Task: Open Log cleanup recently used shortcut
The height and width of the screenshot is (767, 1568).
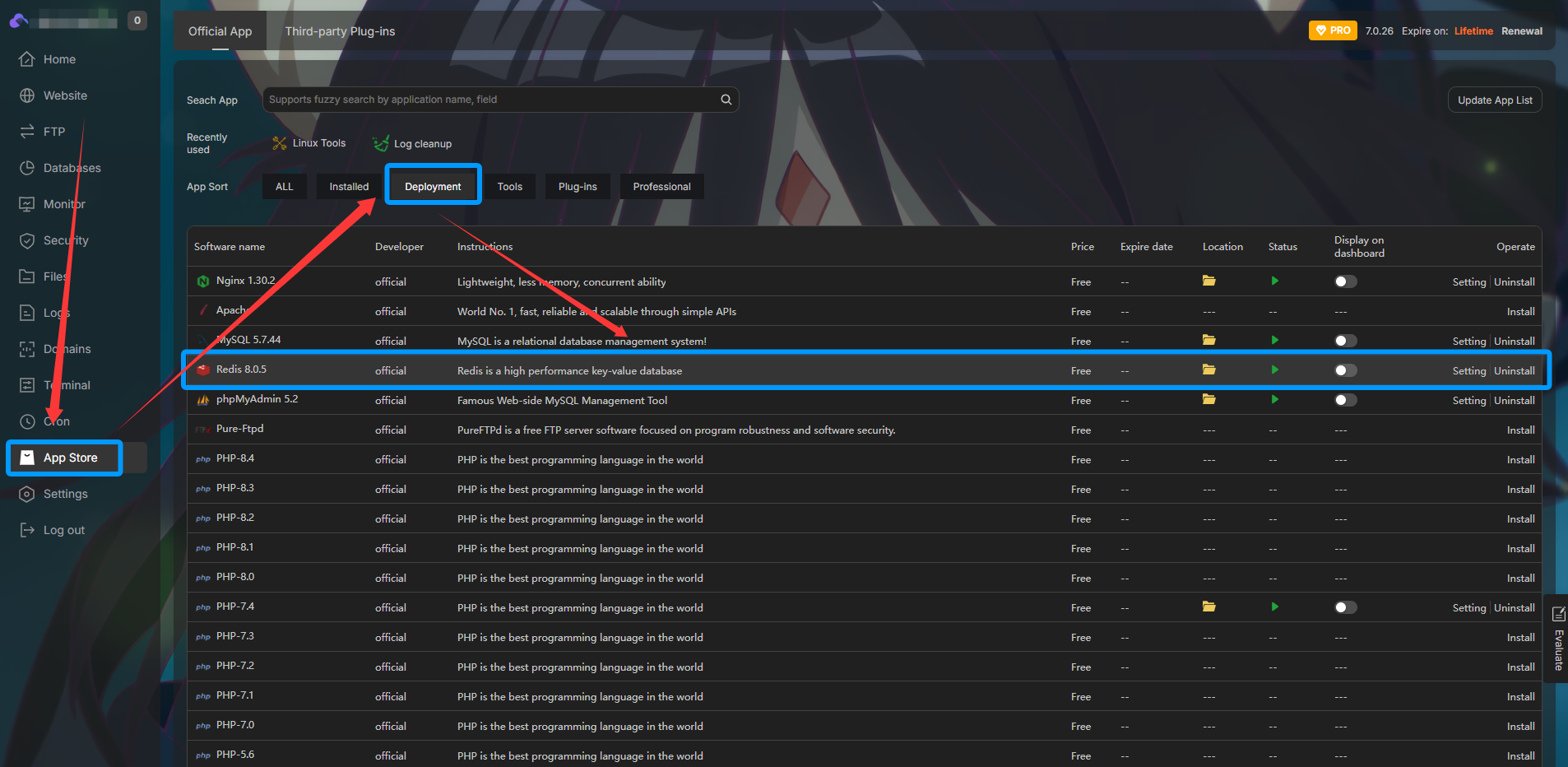Action: point(413,144)
